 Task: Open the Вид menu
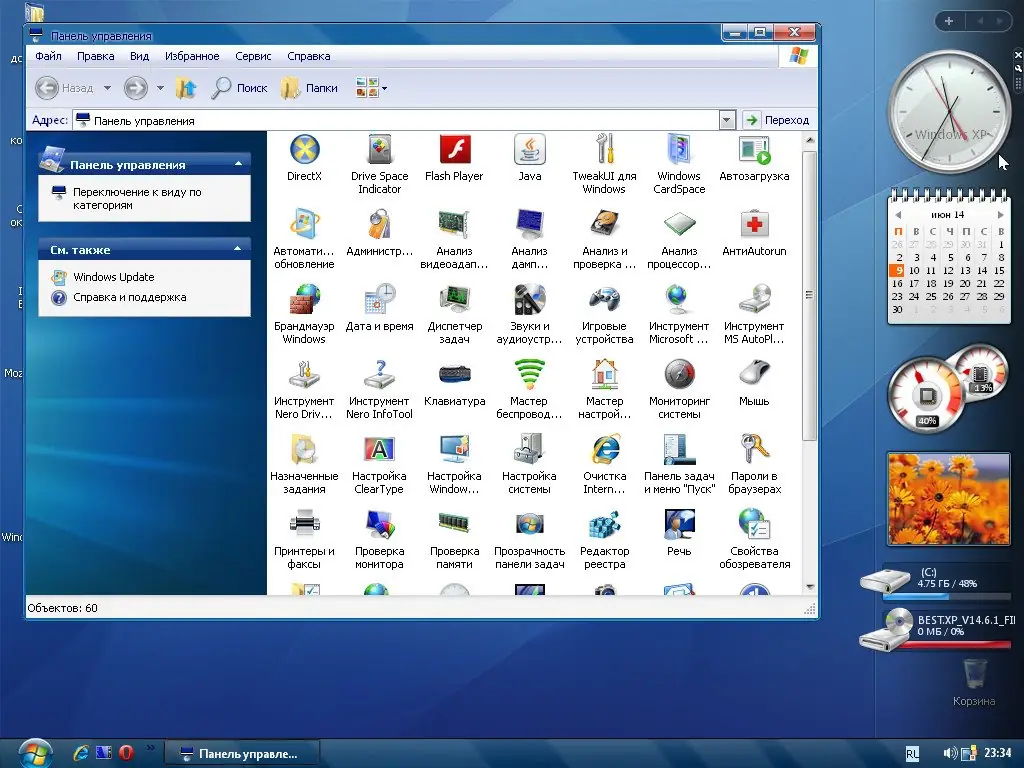click(139, 56)
